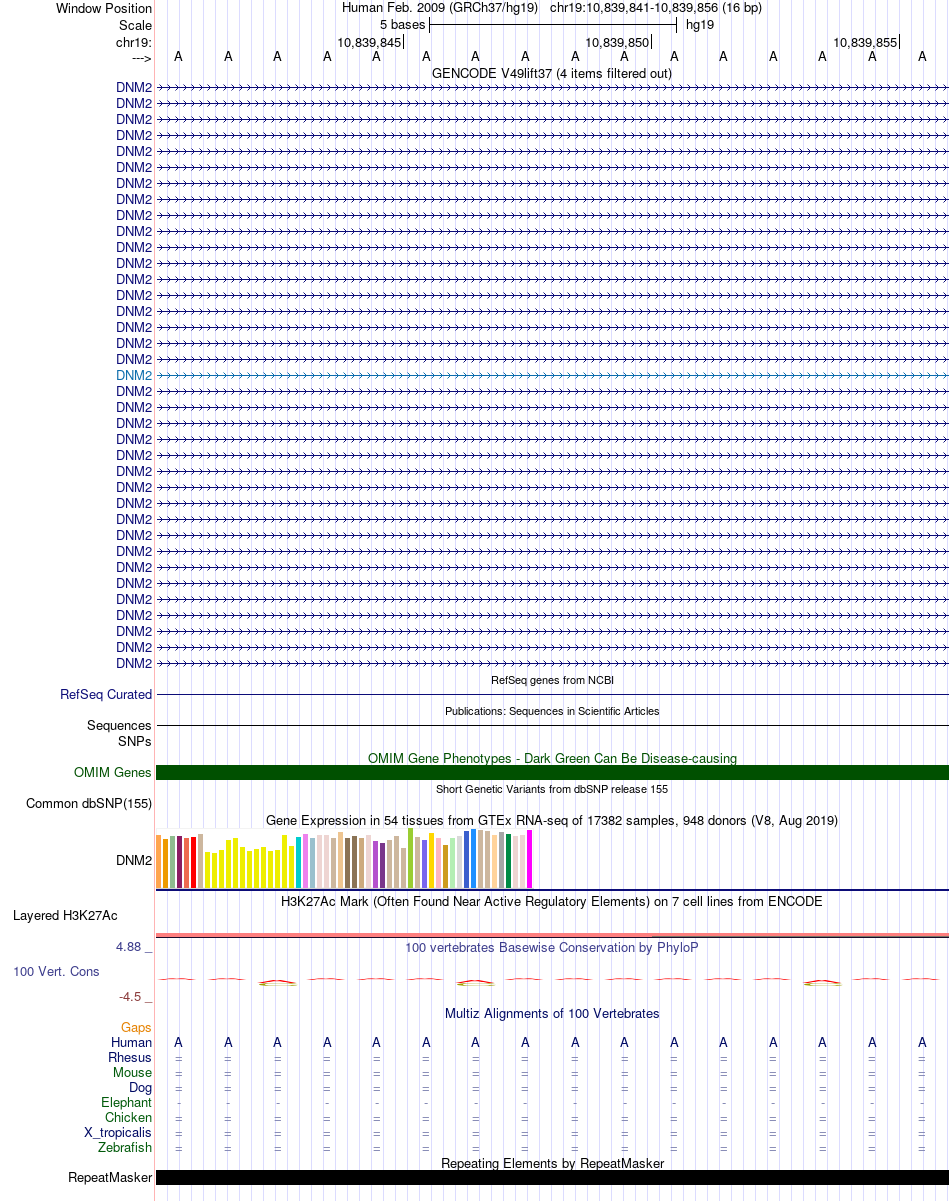
Task: Click the OMIM Genes track label
Action: click(113, 772)
